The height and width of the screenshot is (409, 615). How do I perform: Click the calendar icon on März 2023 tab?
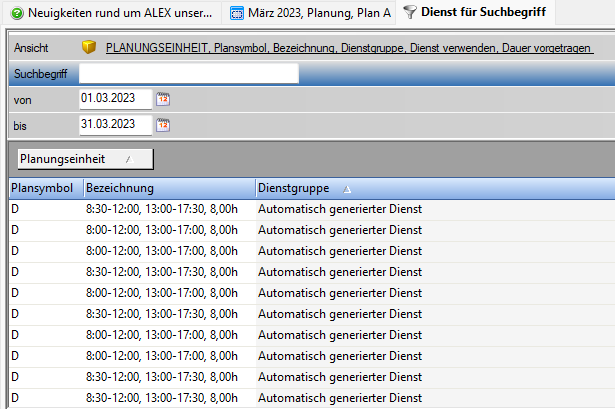coord(237,14)
